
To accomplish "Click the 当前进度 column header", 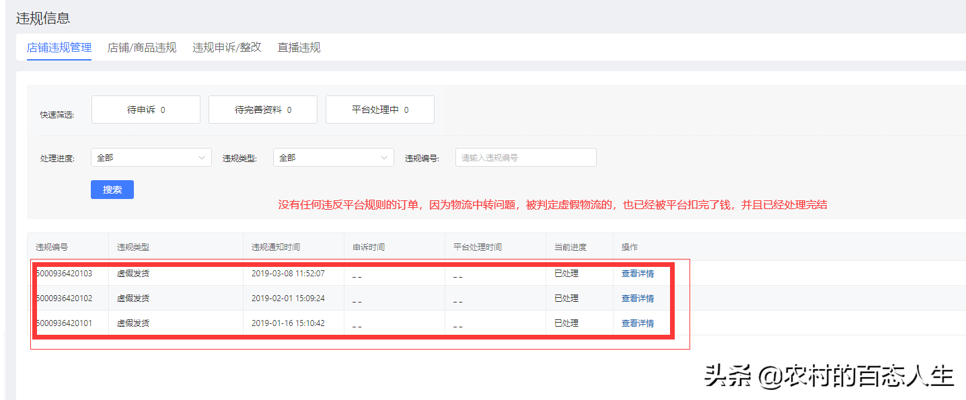I will [x=570, y=247].
